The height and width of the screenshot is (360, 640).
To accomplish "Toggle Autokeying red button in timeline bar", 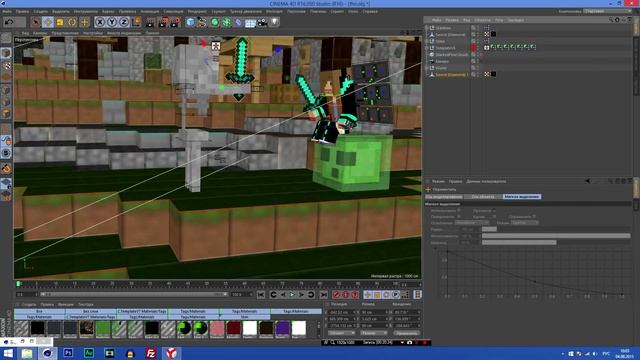I will [346, 295].
